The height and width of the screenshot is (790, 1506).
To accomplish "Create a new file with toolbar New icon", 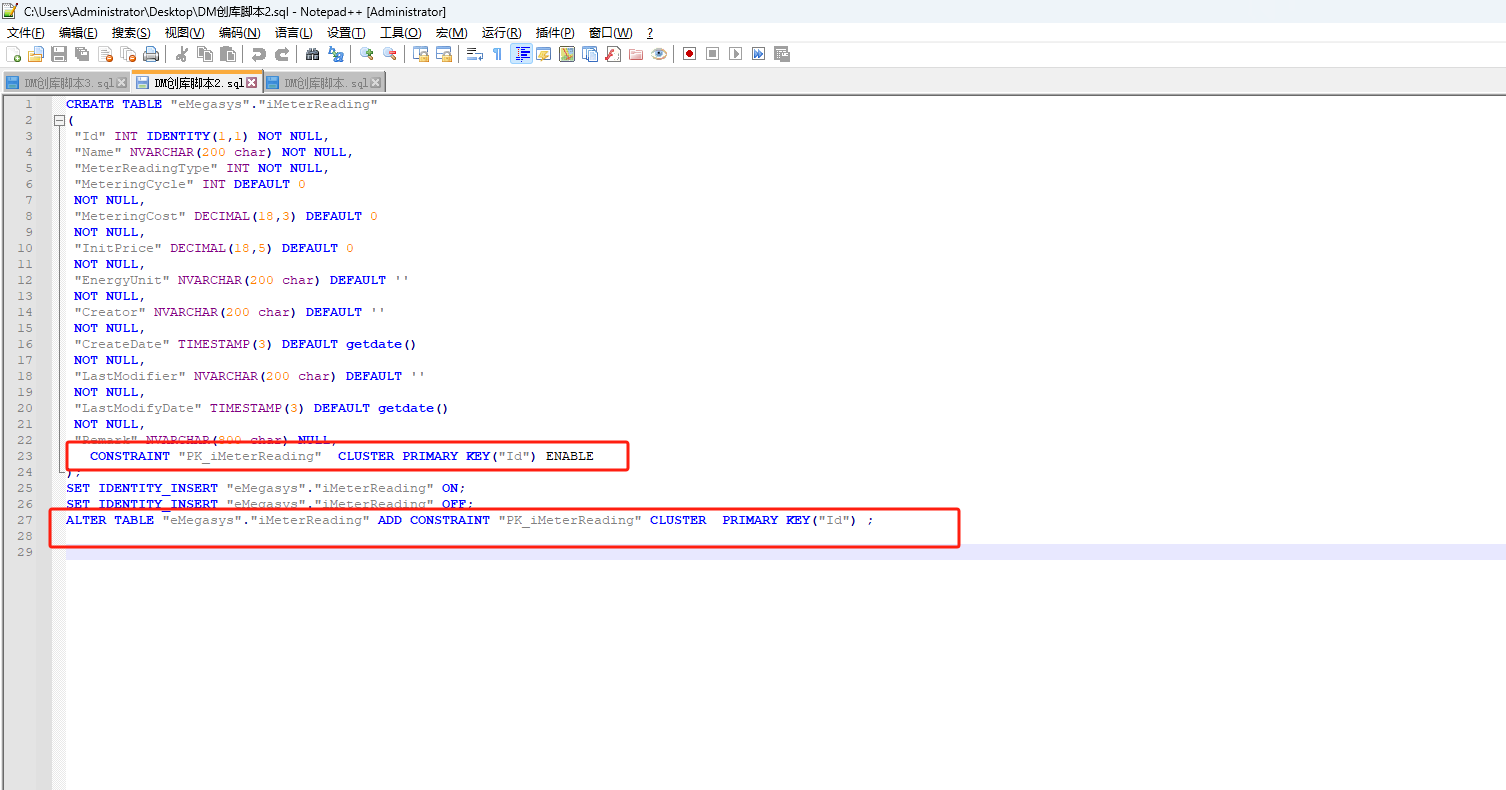I will coord(14,54).
